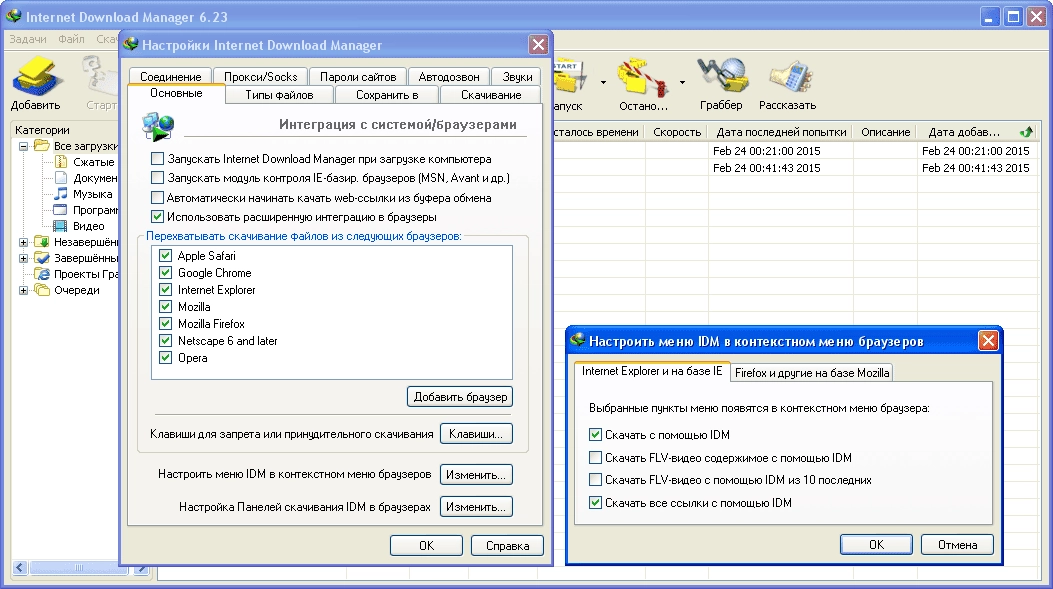This screenshot has width=1053, height=589.
Task: Open the Сохранить в tab
Action: click(387, 95)
